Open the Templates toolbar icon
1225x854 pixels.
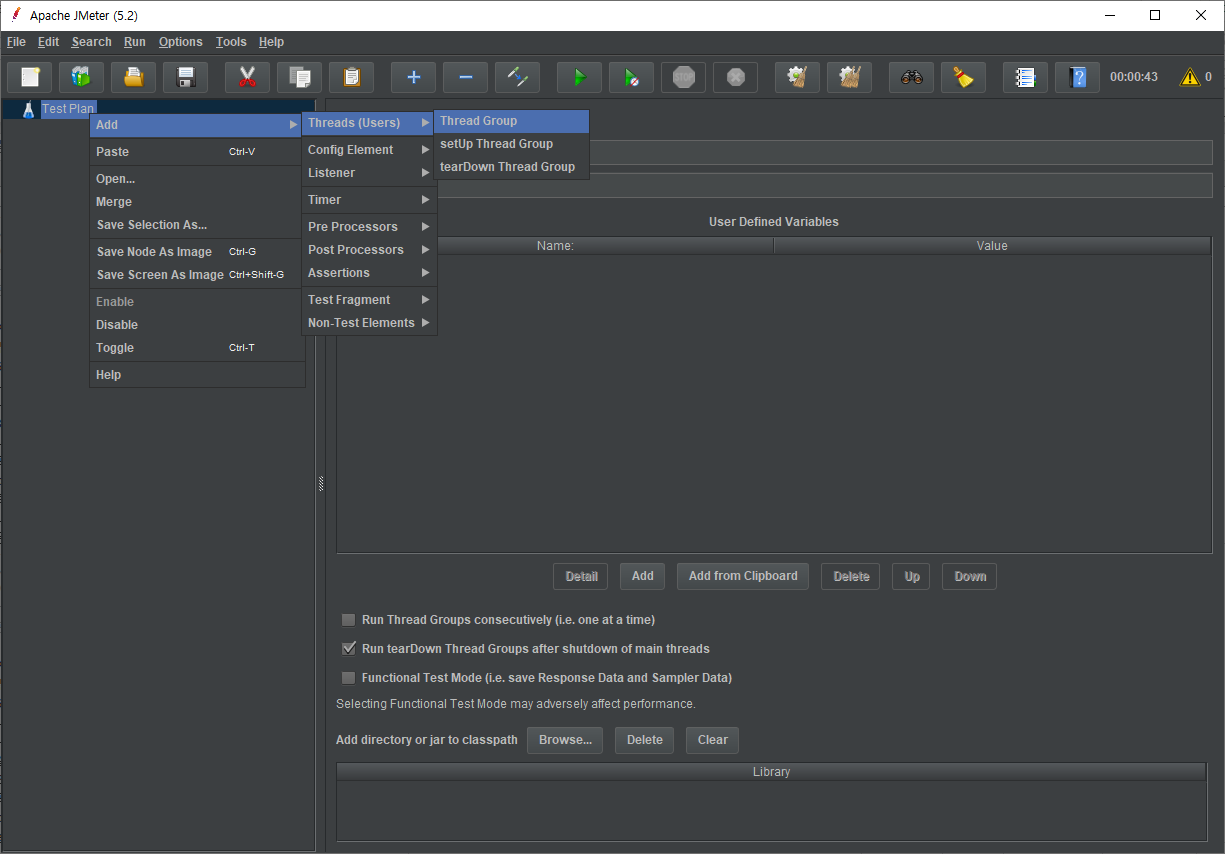[82, 77]
